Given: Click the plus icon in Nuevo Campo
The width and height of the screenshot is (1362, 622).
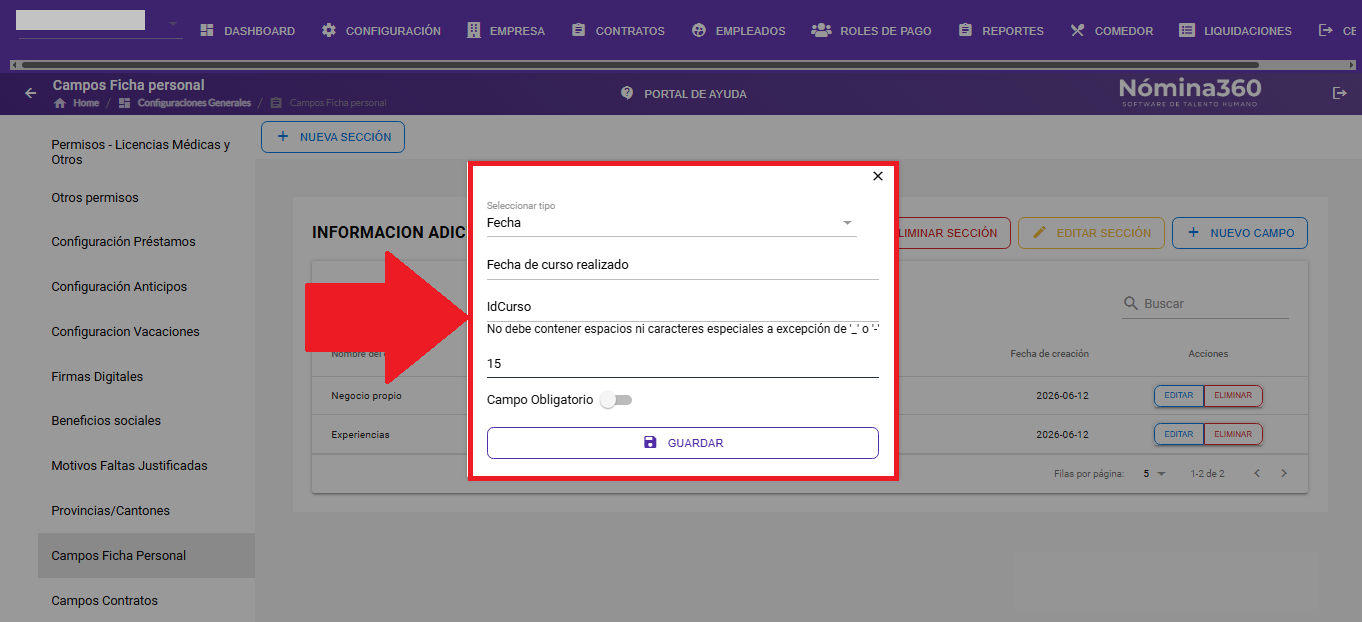Looking at the screenshot, I should click(1193, 233).
